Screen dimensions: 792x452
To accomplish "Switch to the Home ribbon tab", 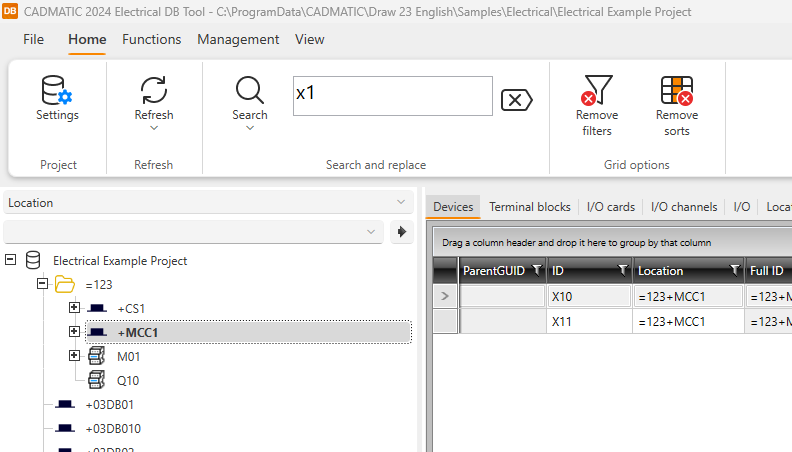I will point(87,39).
